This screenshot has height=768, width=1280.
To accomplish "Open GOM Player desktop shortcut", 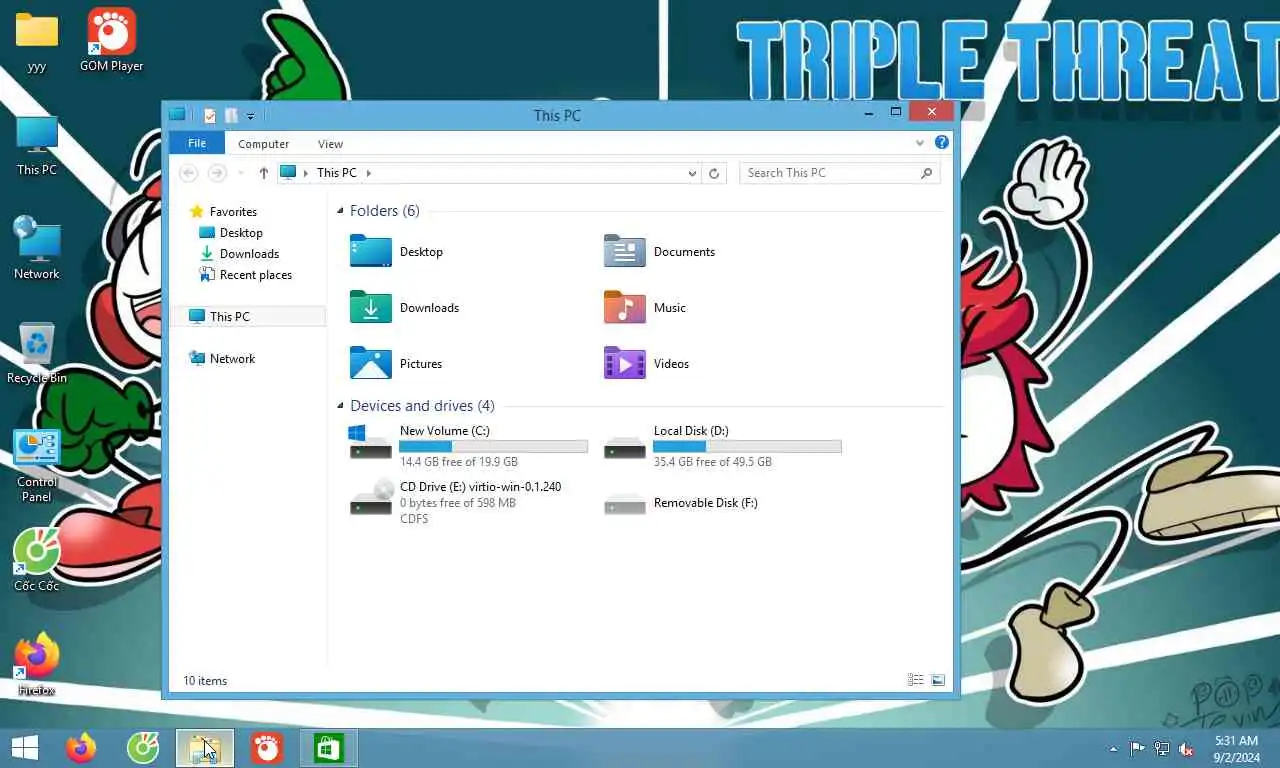I will [111, 41].
